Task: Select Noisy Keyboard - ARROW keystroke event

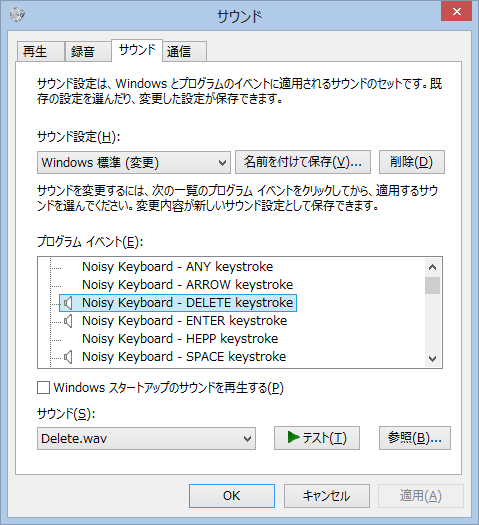Action: point(187,285)
